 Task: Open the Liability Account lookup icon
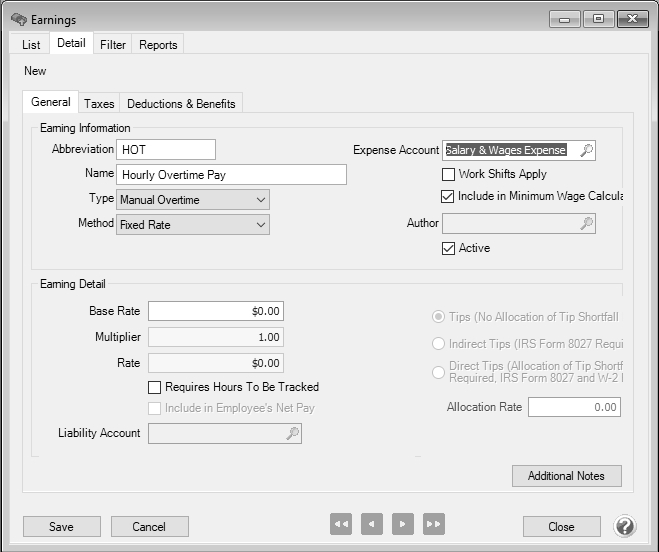[x=292, y=433]
